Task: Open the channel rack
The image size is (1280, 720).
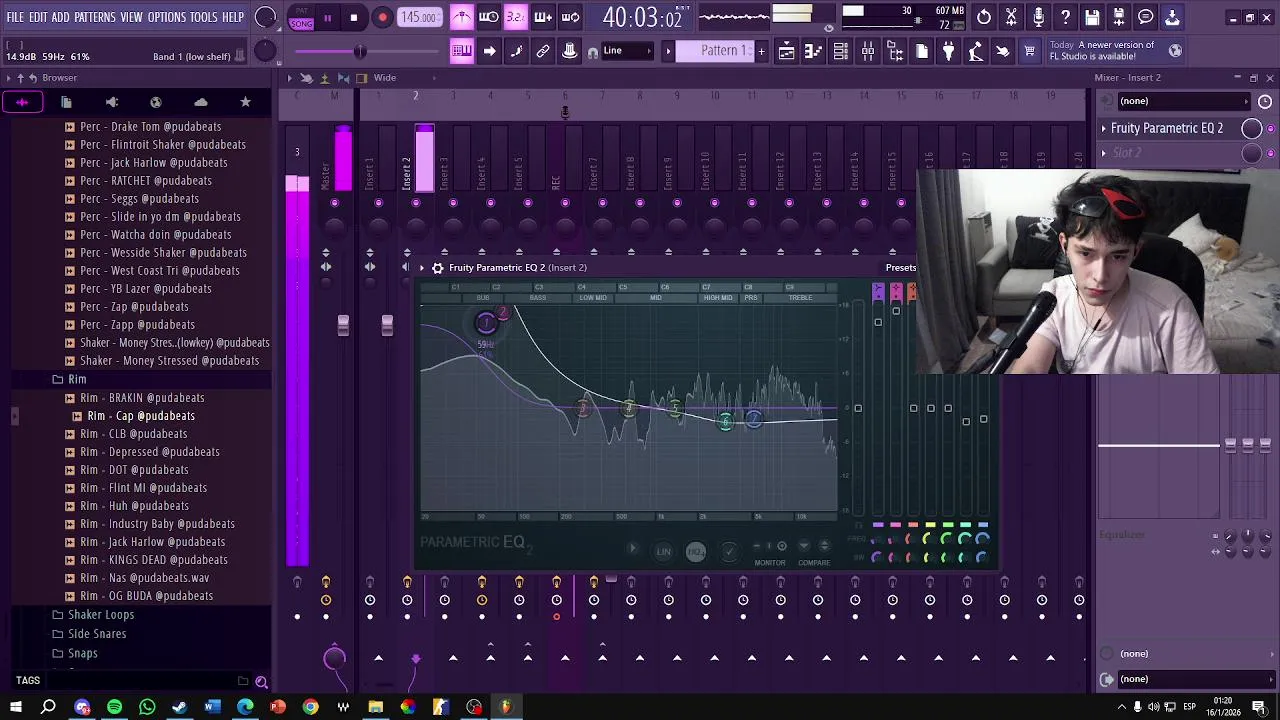Action: click(x=841, y=51)
